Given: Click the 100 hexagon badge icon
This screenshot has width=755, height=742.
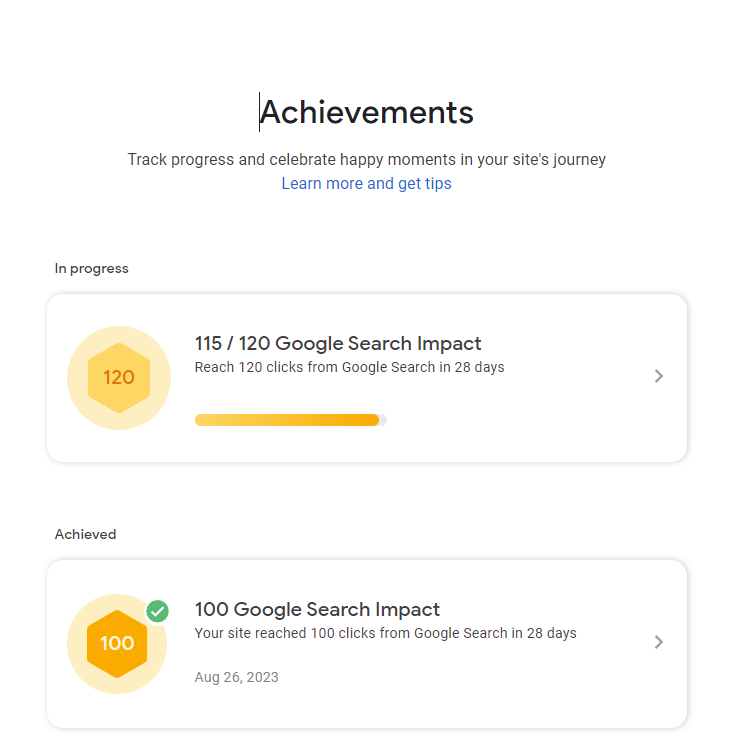Looking at the screenshot, I should [x=117, y=644].
